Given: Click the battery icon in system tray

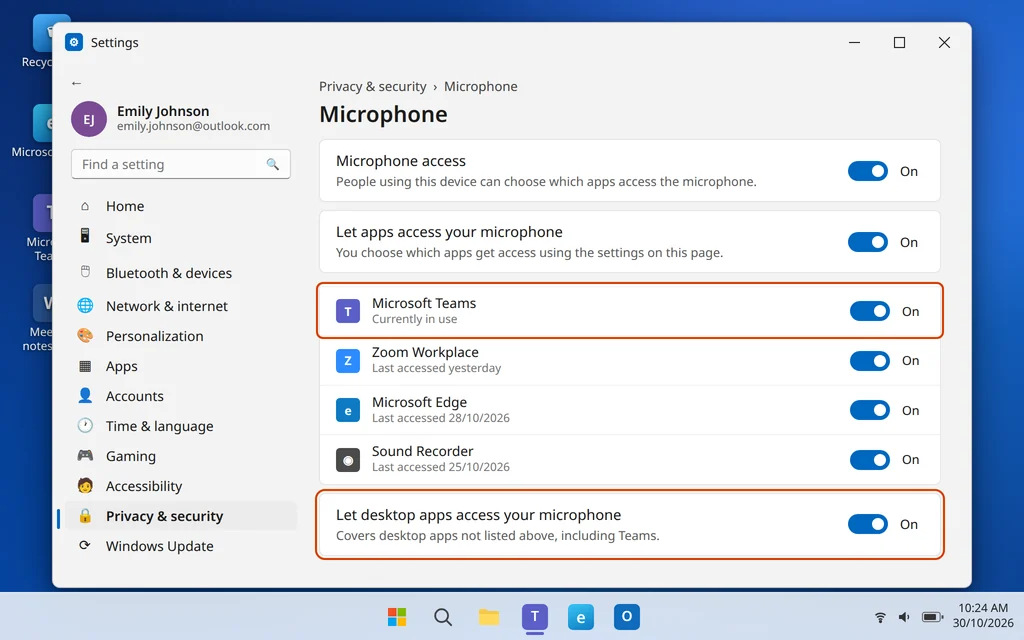Looking at the screenshot, I should (932, 617).
